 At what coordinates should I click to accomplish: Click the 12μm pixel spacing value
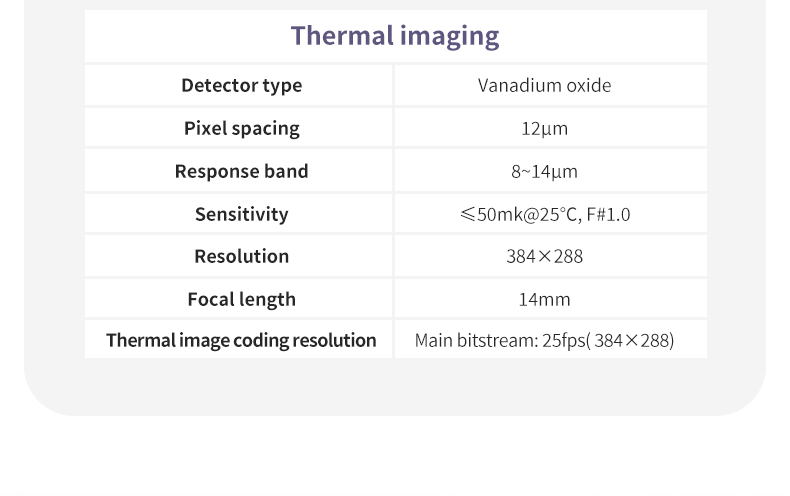pos(544,129)
